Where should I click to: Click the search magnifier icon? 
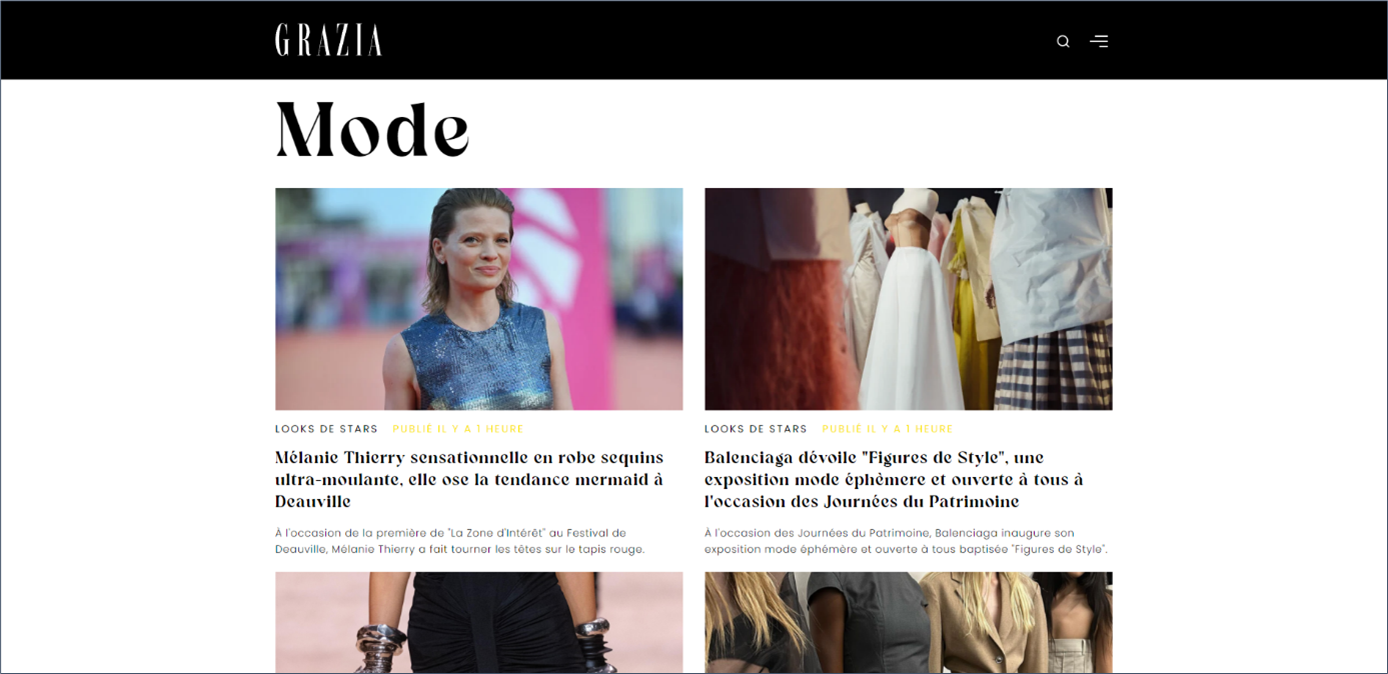click(1063, 41)
